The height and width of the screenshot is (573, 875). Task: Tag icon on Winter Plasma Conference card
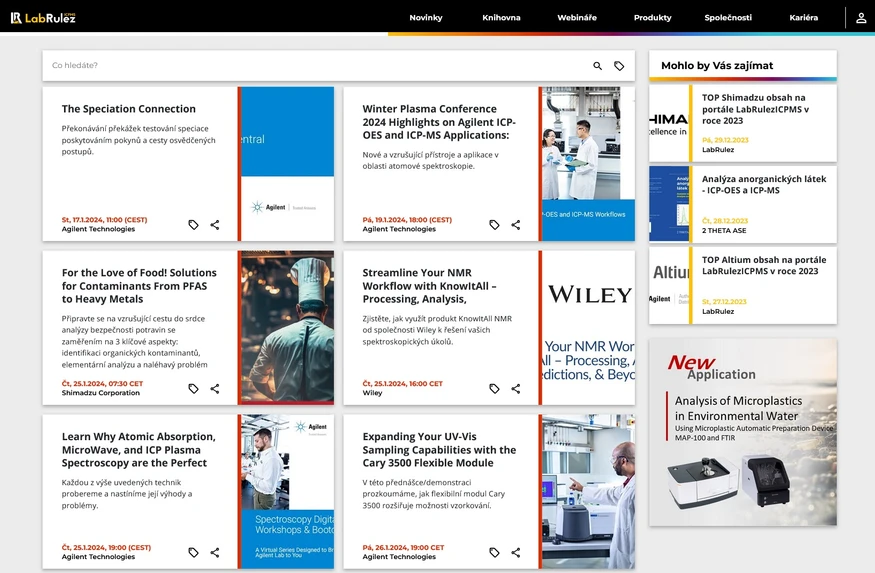tap(494, 225)
